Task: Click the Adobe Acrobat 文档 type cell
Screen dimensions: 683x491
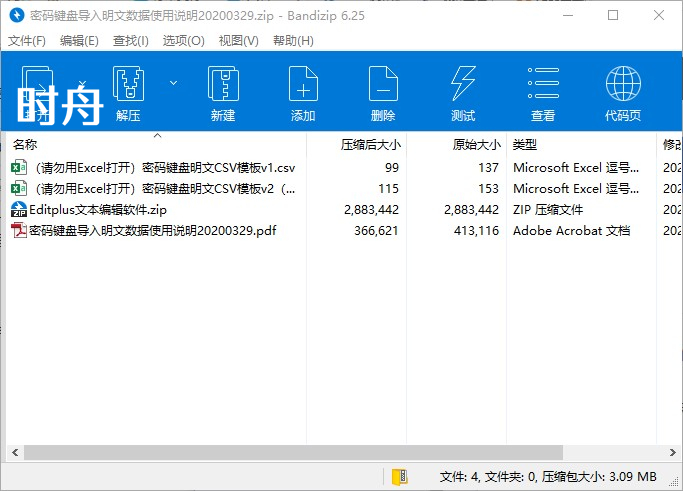Action: pyautogui.click(x=571, y=231)
